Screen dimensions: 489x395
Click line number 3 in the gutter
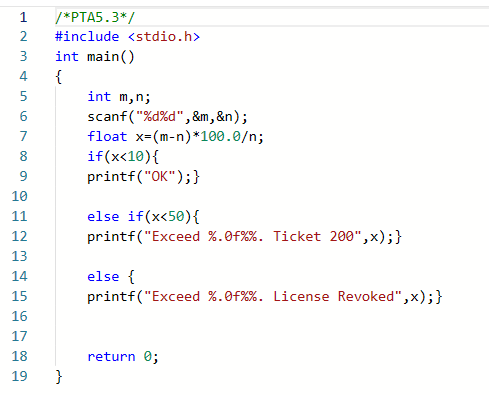click(23, 56)
